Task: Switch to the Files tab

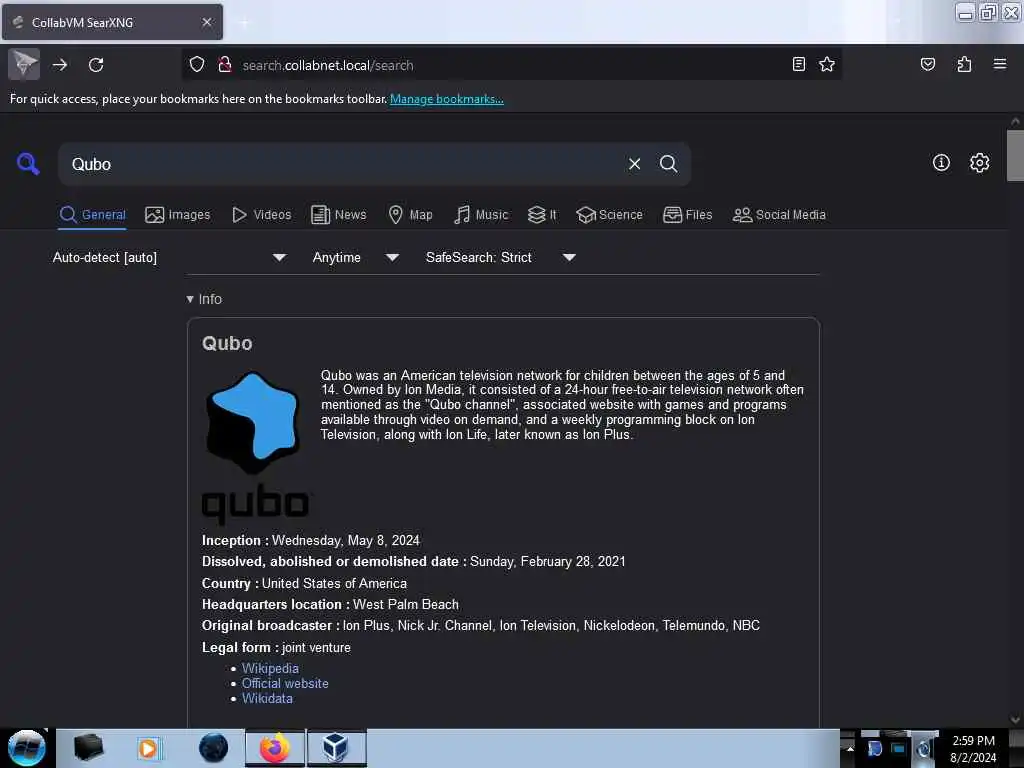Action: click(687, 215)
